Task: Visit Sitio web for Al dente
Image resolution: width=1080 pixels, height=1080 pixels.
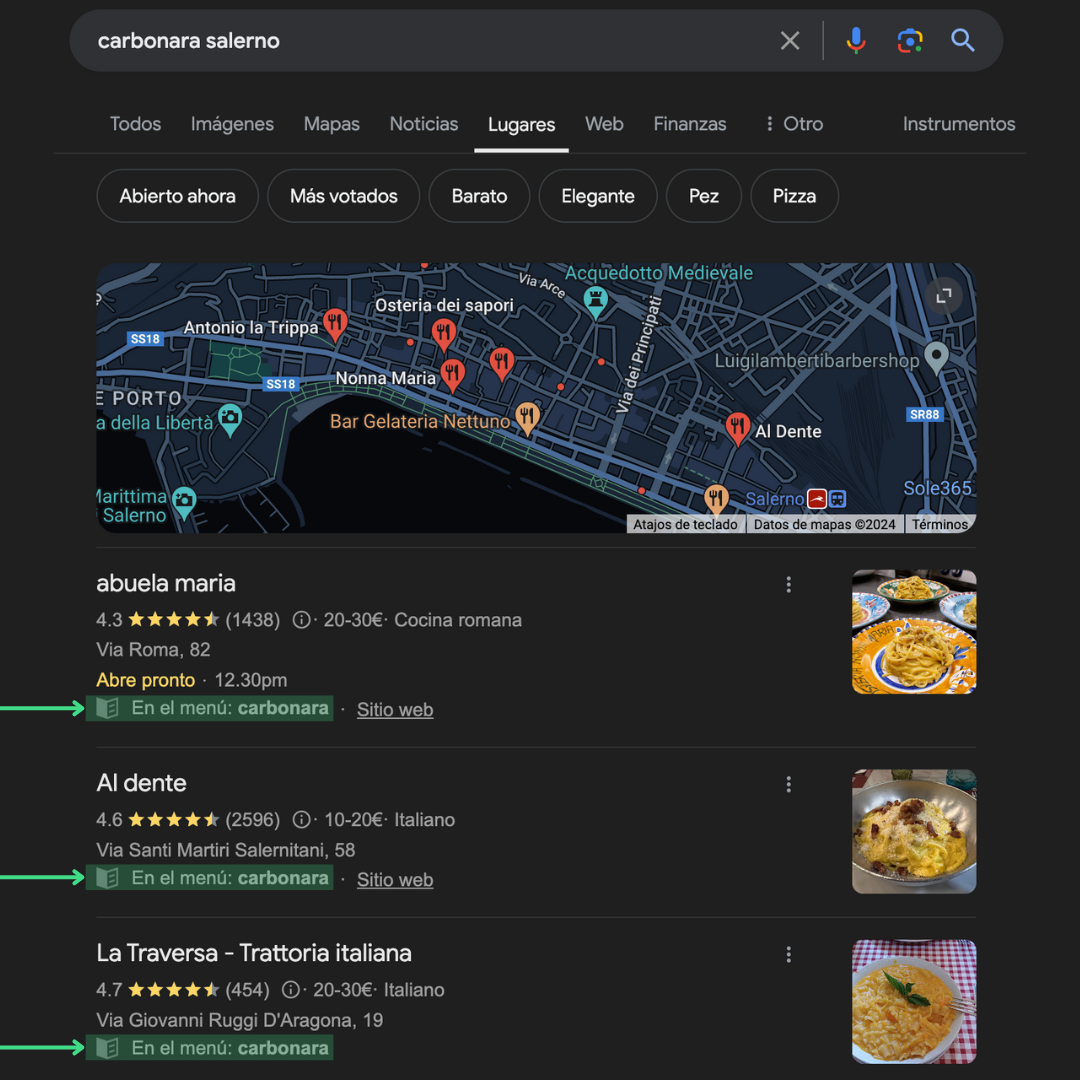Action: 395,880
